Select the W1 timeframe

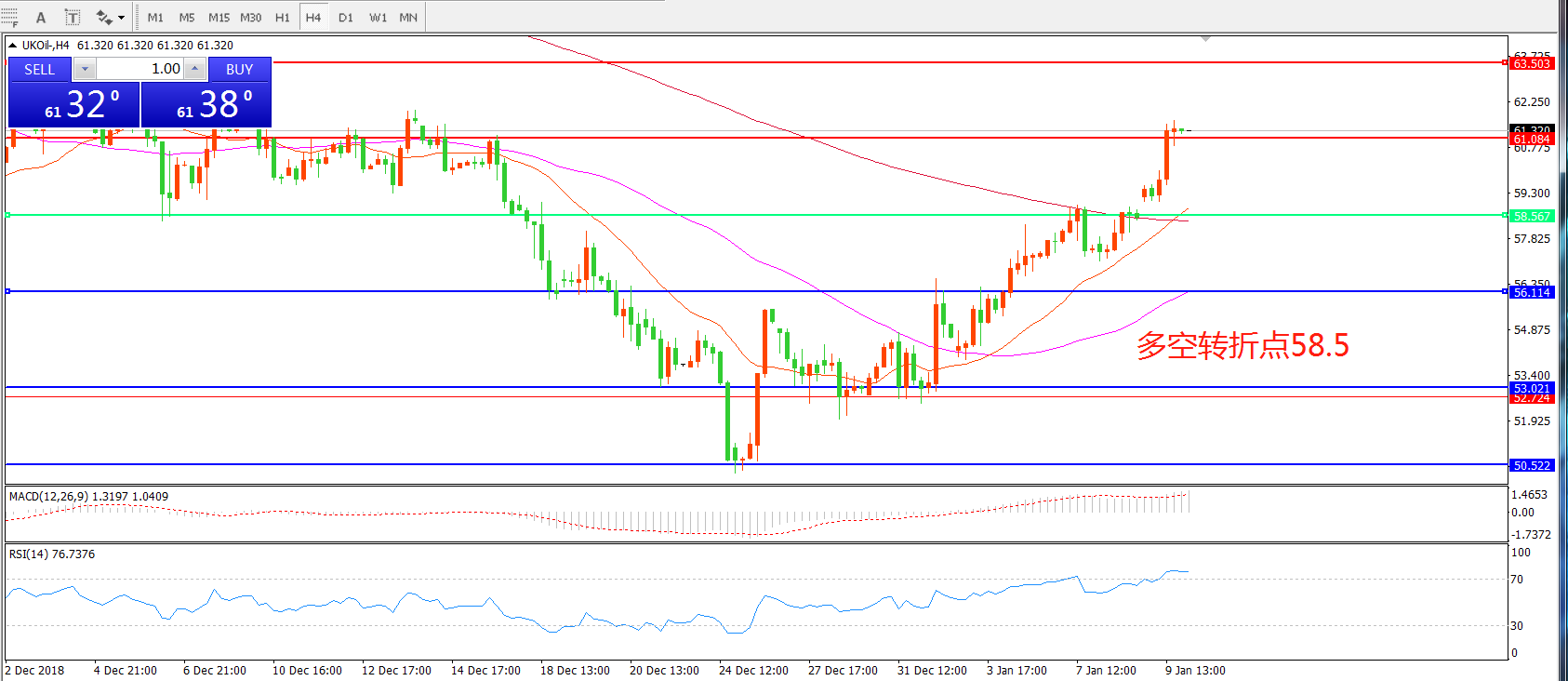(x=378, y=18)
